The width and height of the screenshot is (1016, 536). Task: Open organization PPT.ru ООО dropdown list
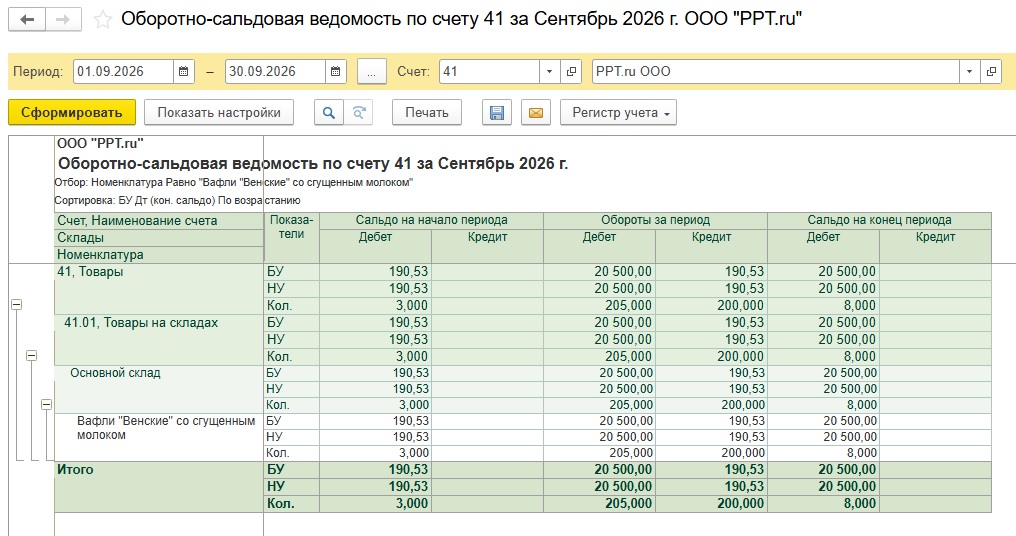pyautogui.click(x=969, y=71)
